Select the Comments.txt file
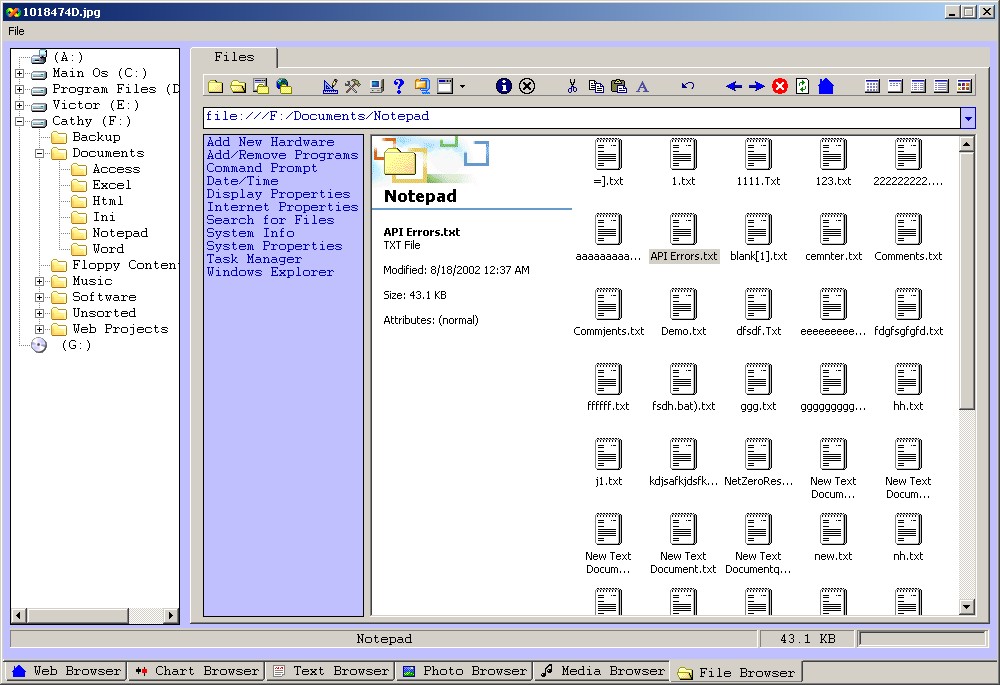1000x685 pixels. point(908,235)
